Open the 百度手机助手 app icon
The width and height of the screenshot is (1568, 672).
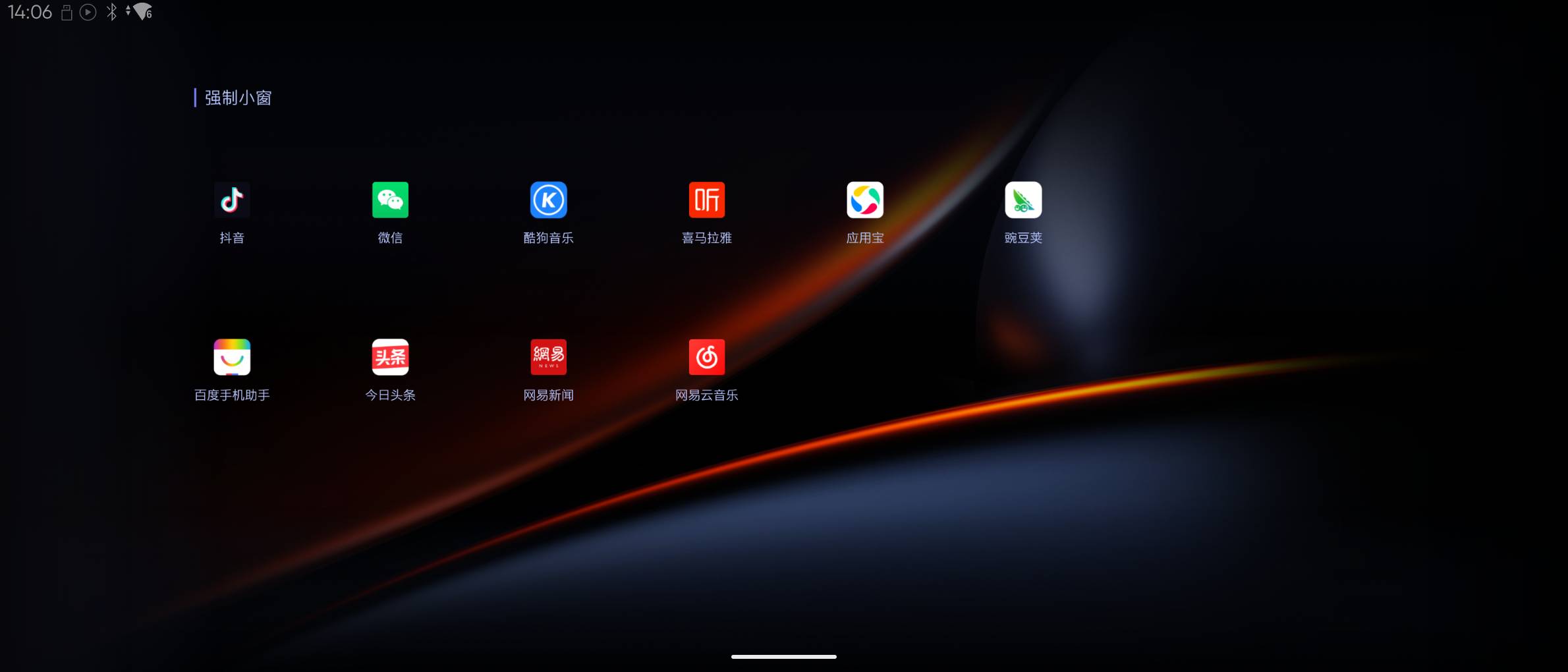point(232,357)
